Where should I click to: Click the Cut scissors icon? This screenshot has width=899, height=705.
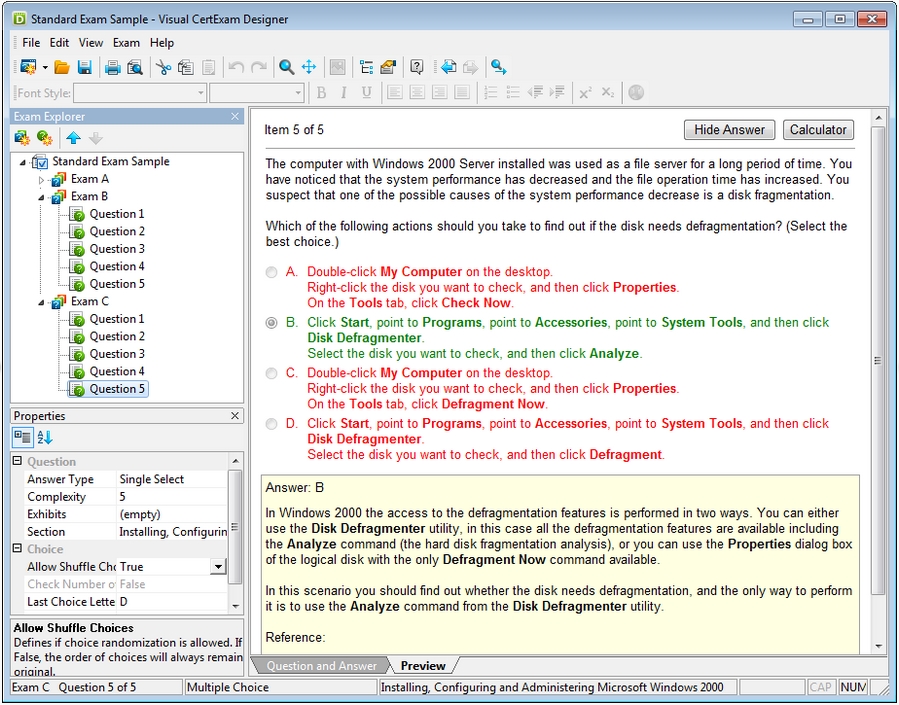(x=163, y=68)
